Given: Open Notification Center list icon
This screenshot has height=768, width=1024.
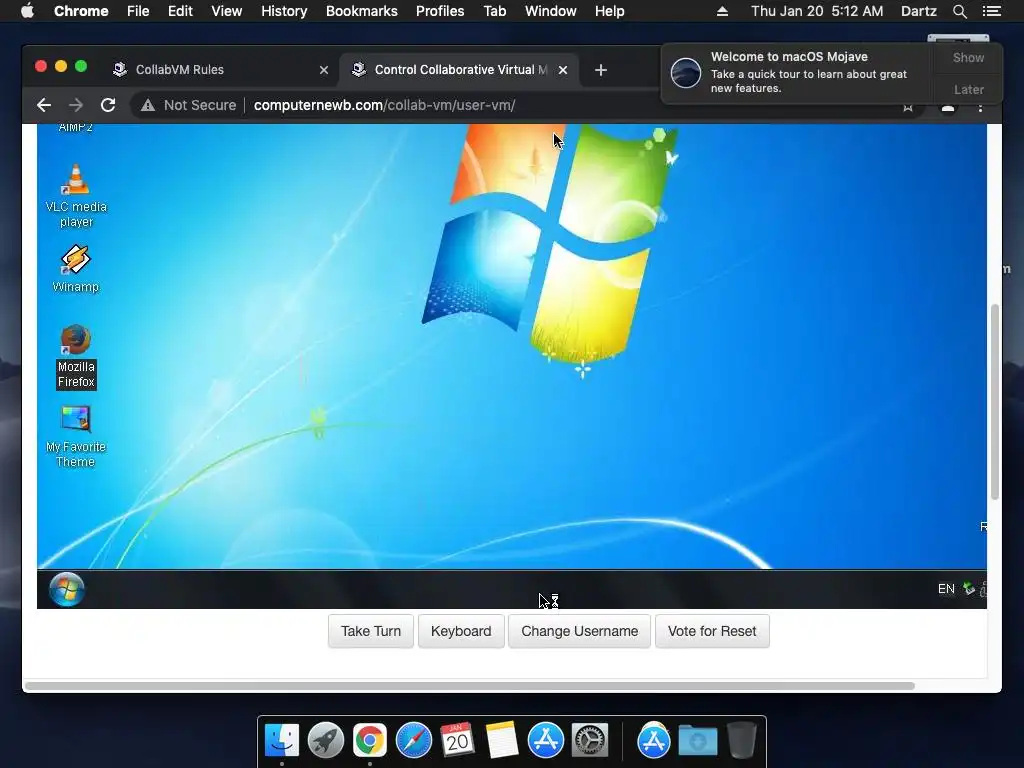Looking at the screenshot, I should (991, 11).
